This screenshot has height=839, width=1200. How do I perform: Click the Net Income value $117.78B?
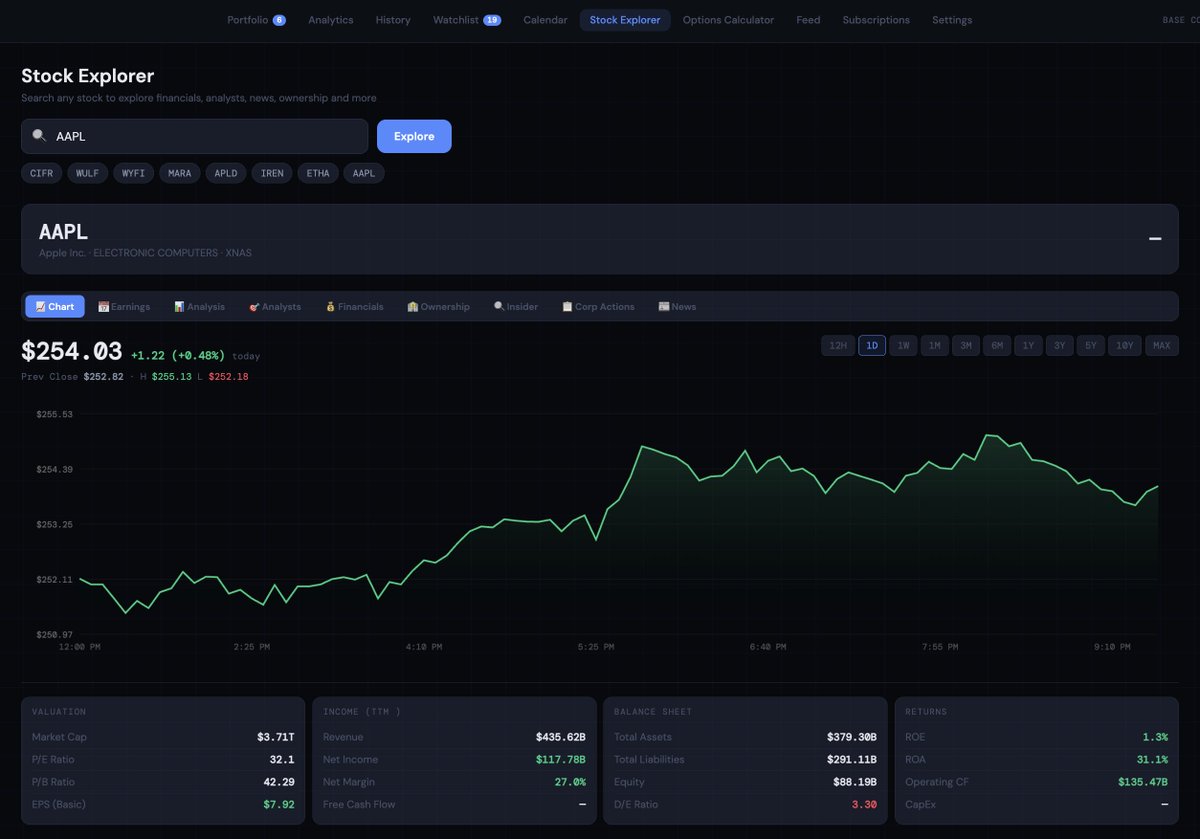point(561,759)
